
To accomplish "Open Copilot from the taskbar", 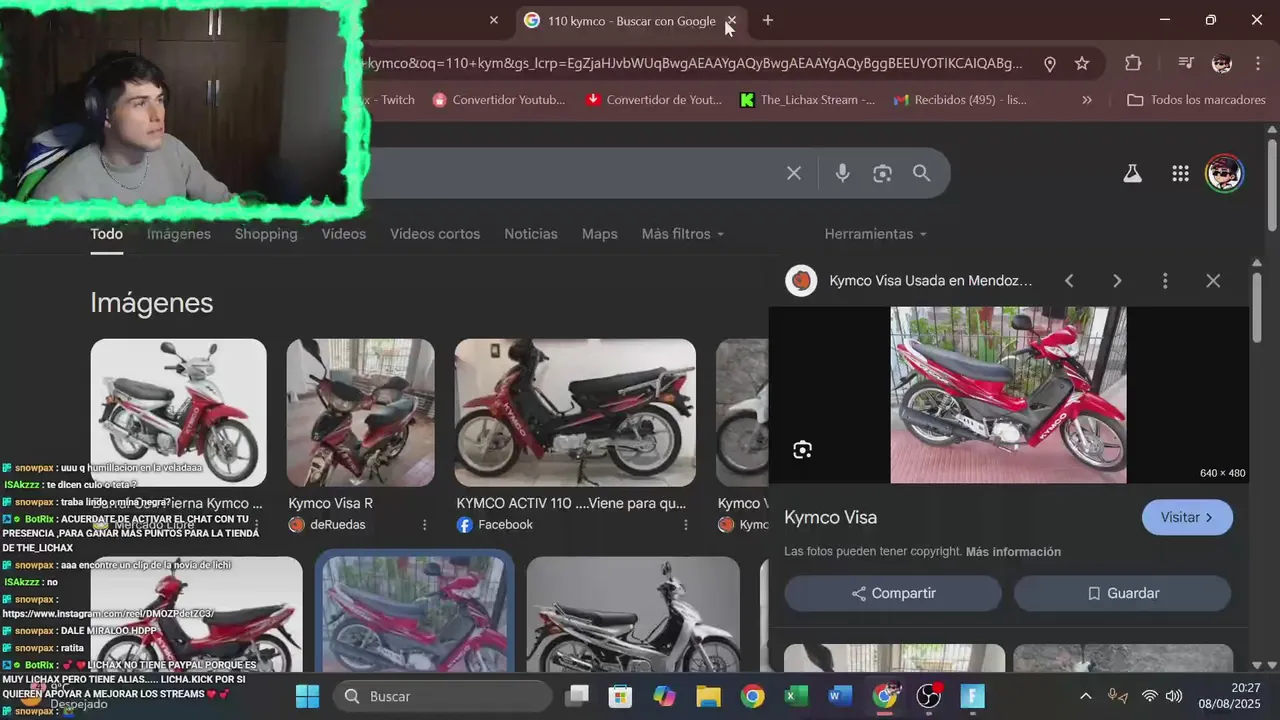I will point(664,696).
